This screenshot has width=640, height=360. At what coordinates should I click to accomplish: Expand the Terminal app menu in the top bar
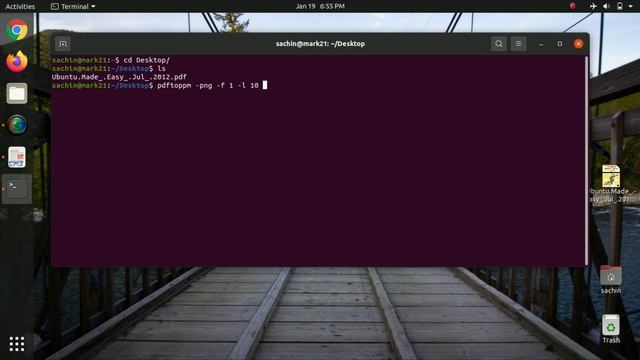[x=73, y=6]
